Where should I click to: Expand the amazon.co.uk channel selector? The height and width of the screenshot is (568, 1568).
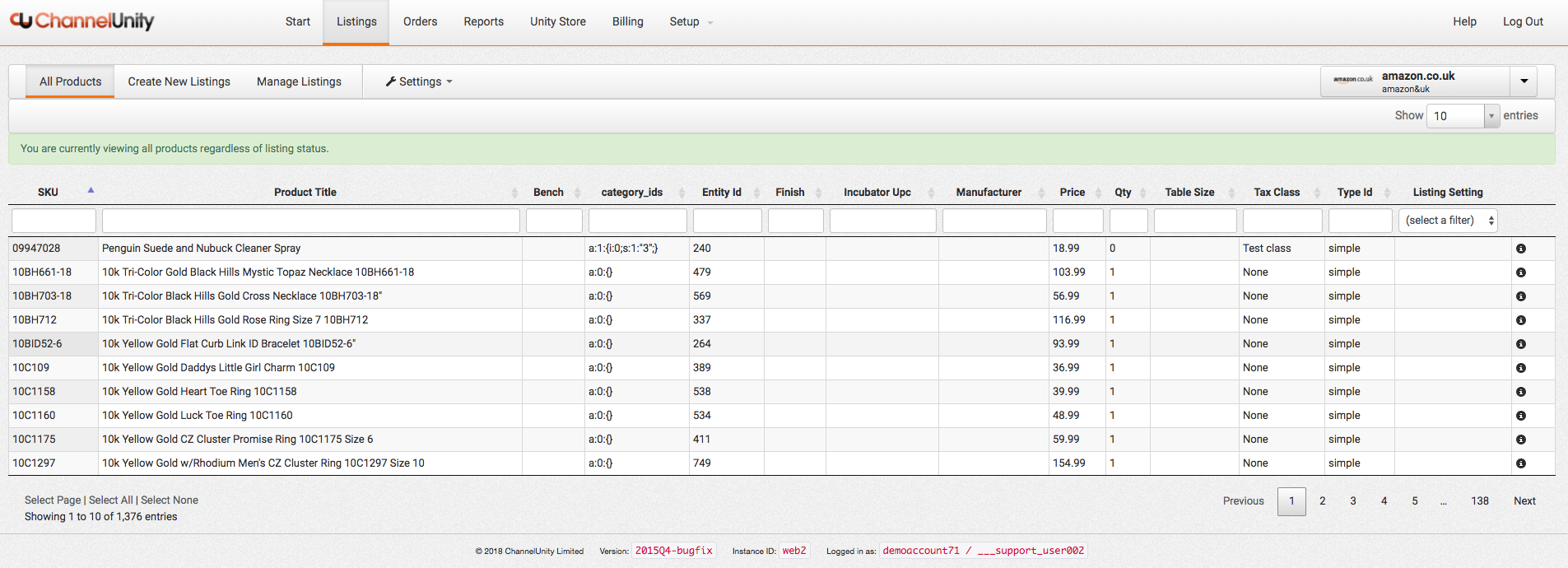(x=1524, y=81)
